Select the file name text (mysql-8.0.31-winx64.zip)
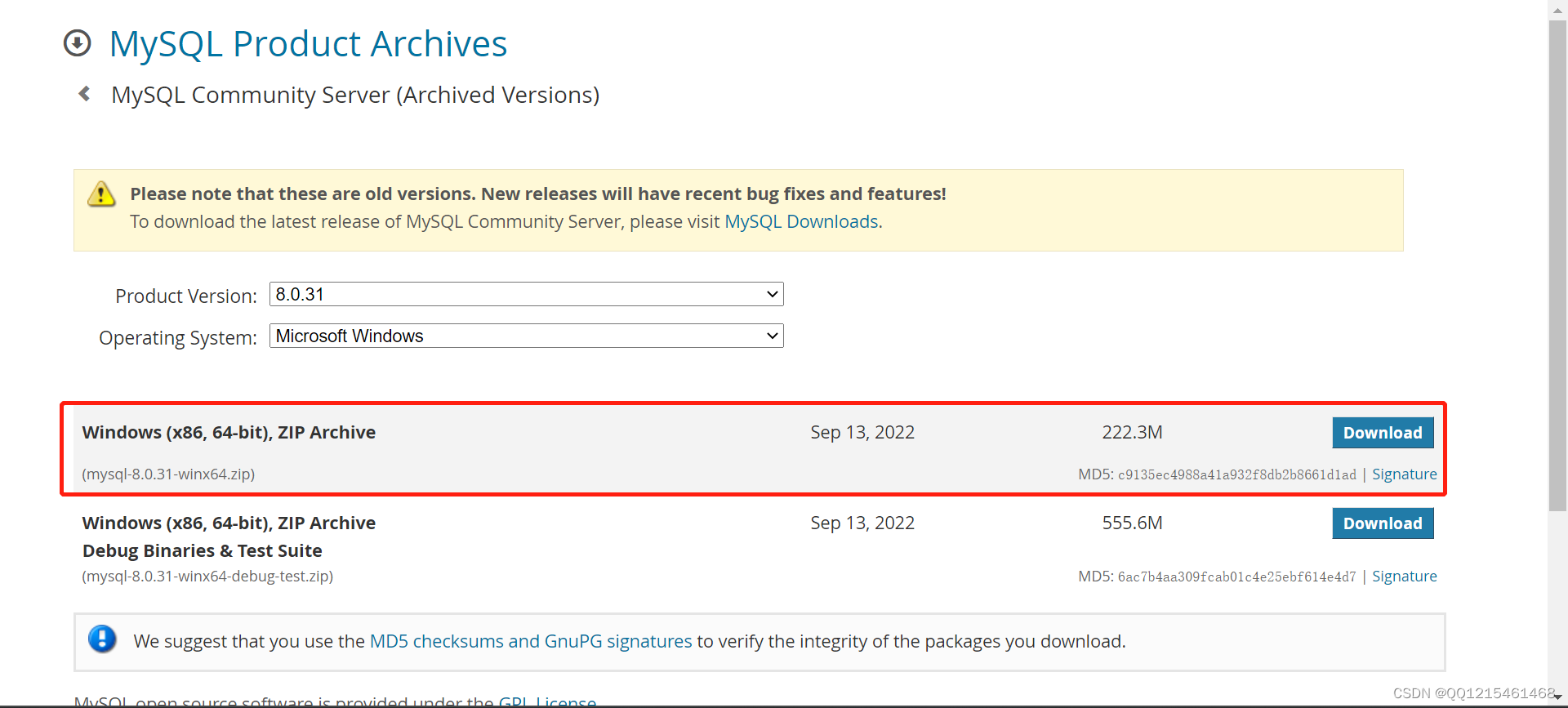 (168, 474)
